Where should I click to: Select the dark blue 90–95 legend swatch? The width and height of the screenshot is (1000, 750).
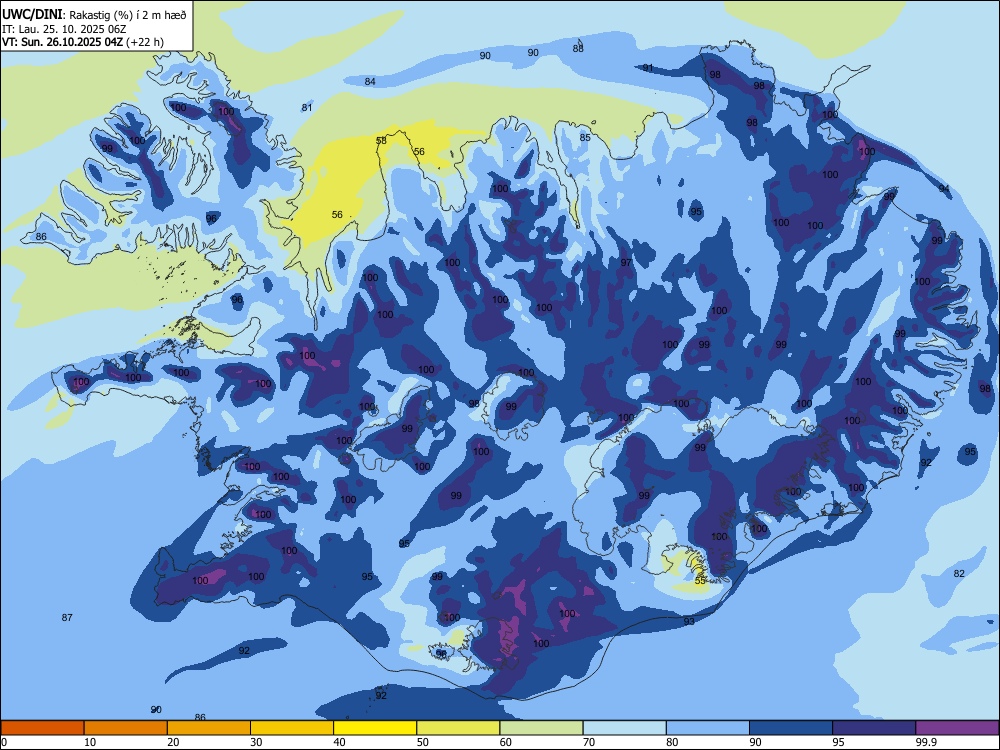pyautogui.click(x=791, y=728)
